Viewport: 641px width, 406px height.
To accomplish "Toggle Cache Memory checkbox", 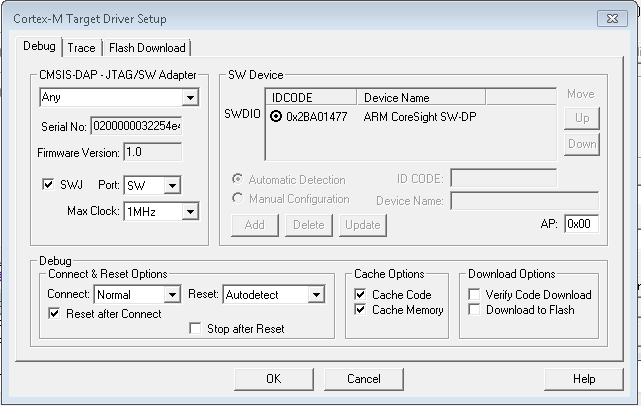I will tap(360, 310).
